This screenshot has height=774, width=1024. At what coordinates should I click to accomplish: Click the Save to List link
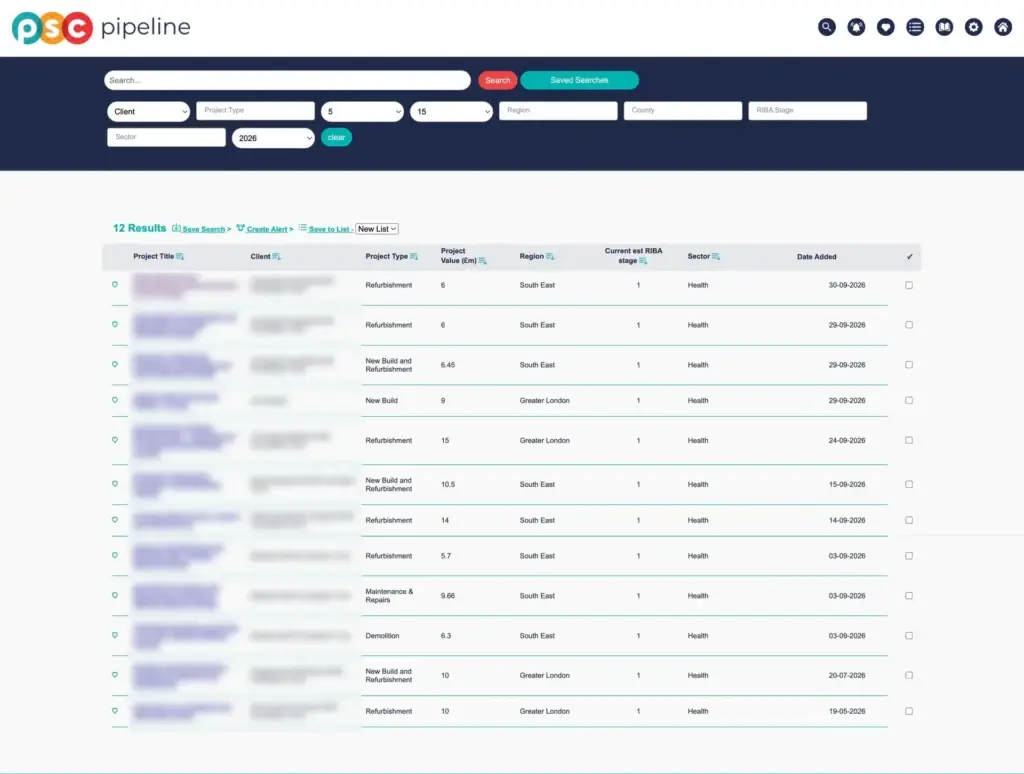pyautogui.click(x=328, y=229)
